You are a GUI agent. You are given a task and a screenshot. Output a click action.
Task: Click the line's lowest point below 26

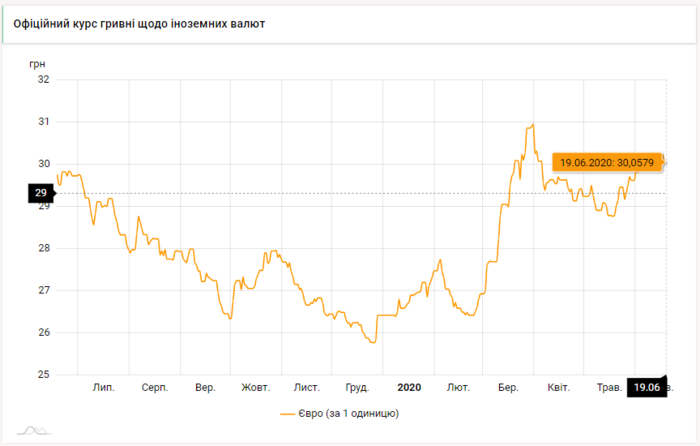(372, 342)
